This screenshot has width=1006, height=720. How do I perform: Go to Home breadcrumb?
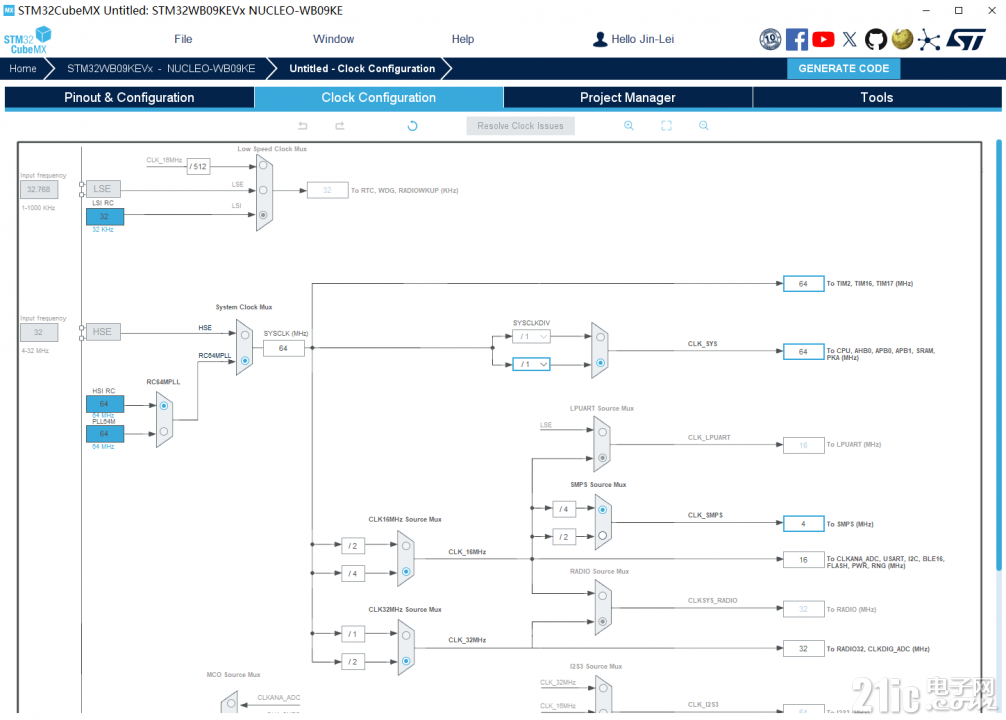(23, 69)
